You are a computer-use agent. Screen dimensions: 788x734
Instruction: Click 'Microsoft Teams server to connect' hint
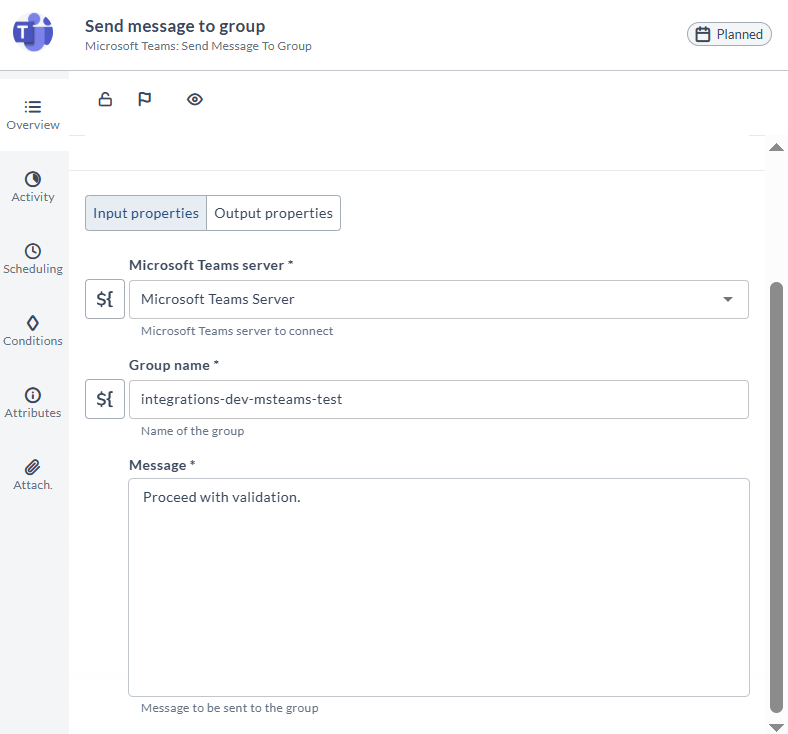pyautogui.click(x=237, y=331)
